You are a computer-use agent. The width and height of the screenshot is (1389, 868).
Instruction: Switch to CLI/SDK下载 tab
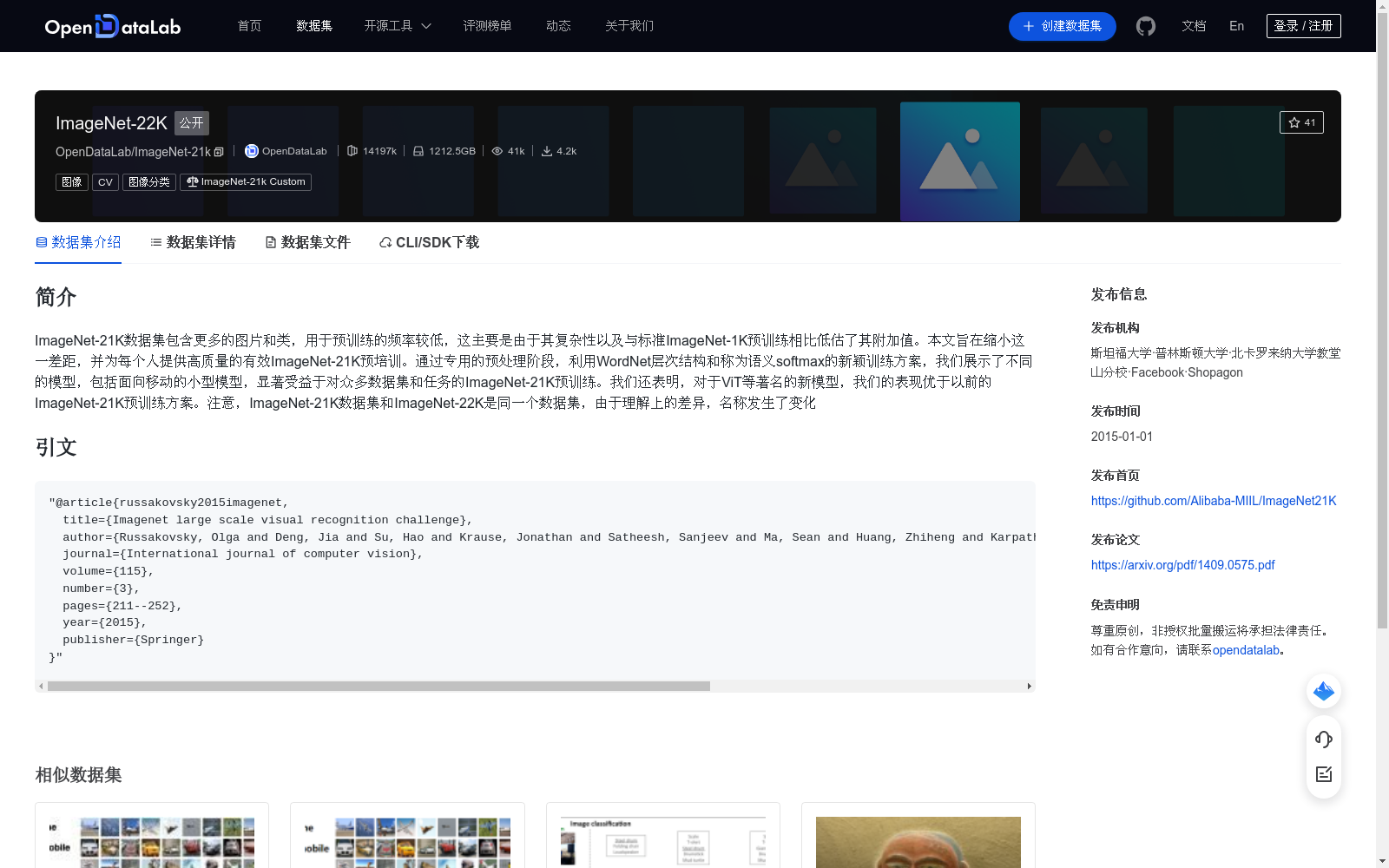point(429,242)
